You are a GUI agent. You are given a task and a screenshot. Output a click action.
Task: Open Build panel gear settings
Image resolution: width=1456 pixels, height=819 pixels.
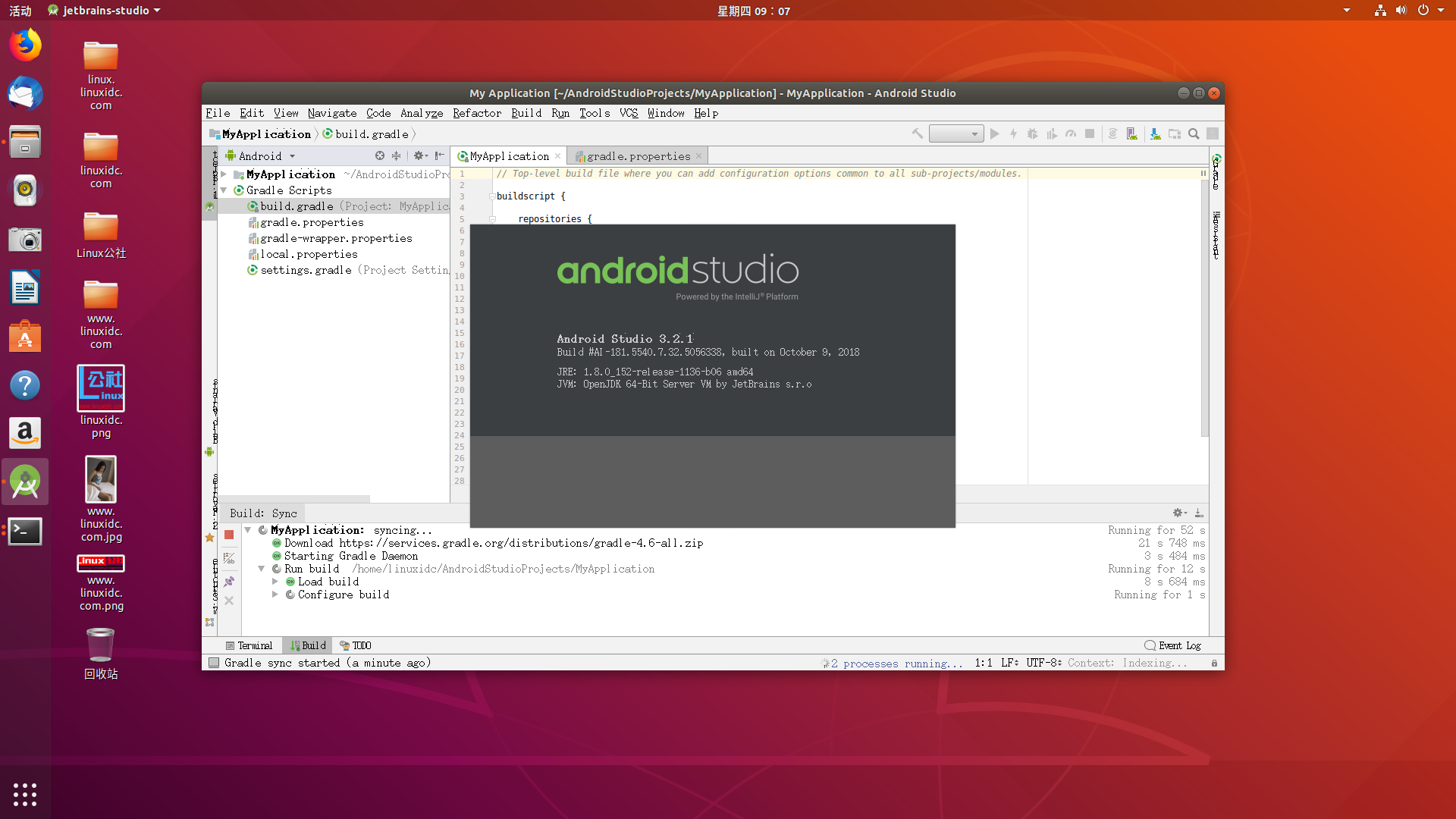(x=1179, y=513)
